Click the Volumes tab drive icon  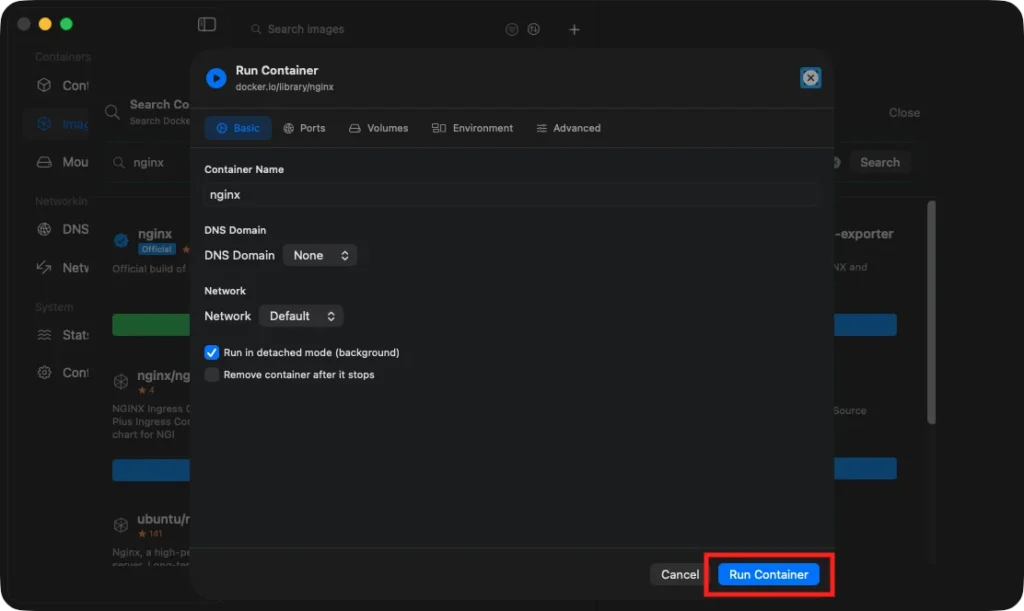click(x=355, y=129)
